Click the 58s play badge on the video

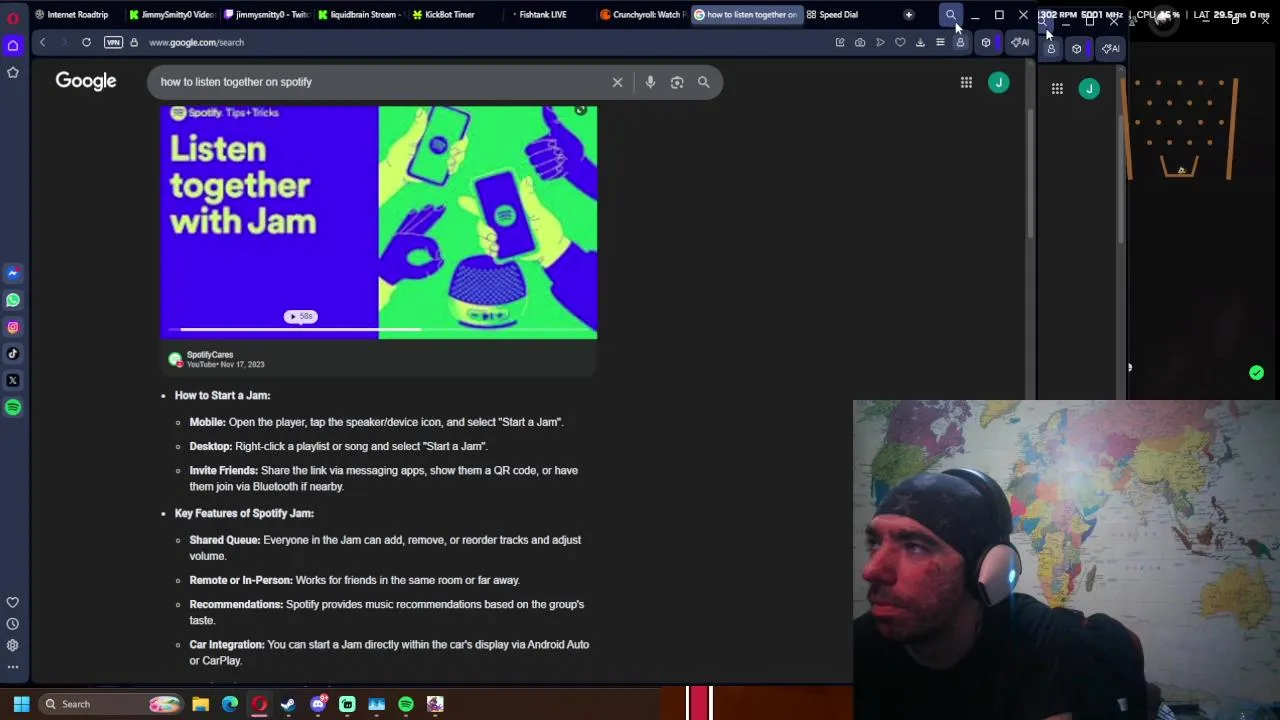coord(301,316)
